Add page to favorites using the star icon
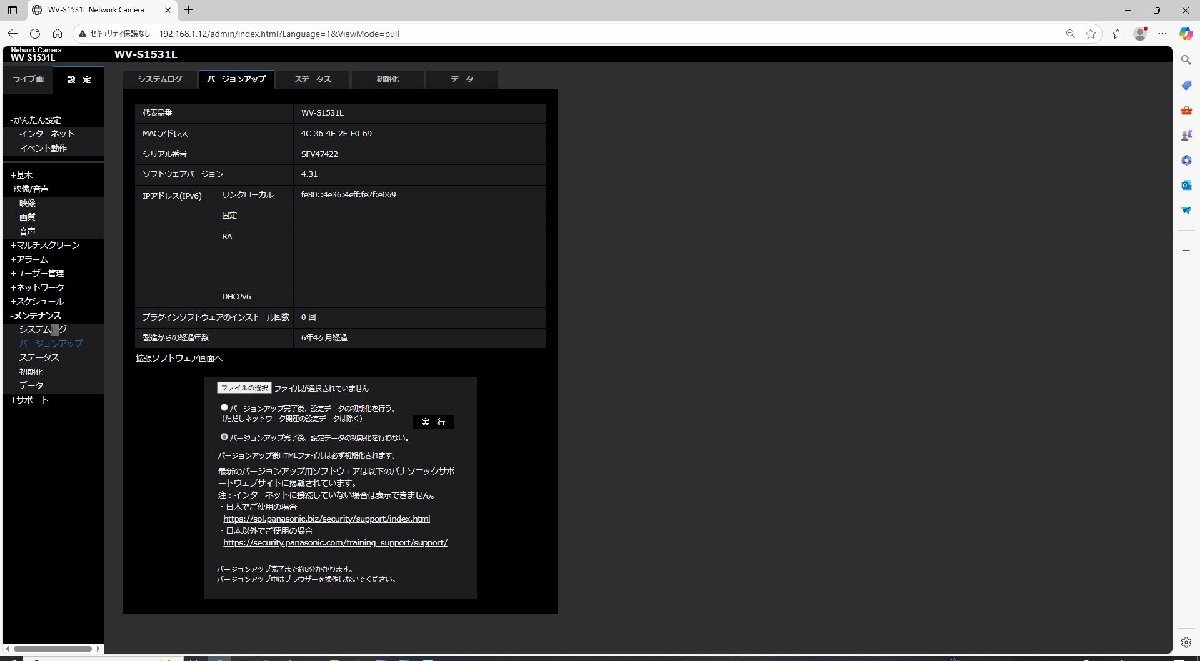 (x=1092, y=33)
